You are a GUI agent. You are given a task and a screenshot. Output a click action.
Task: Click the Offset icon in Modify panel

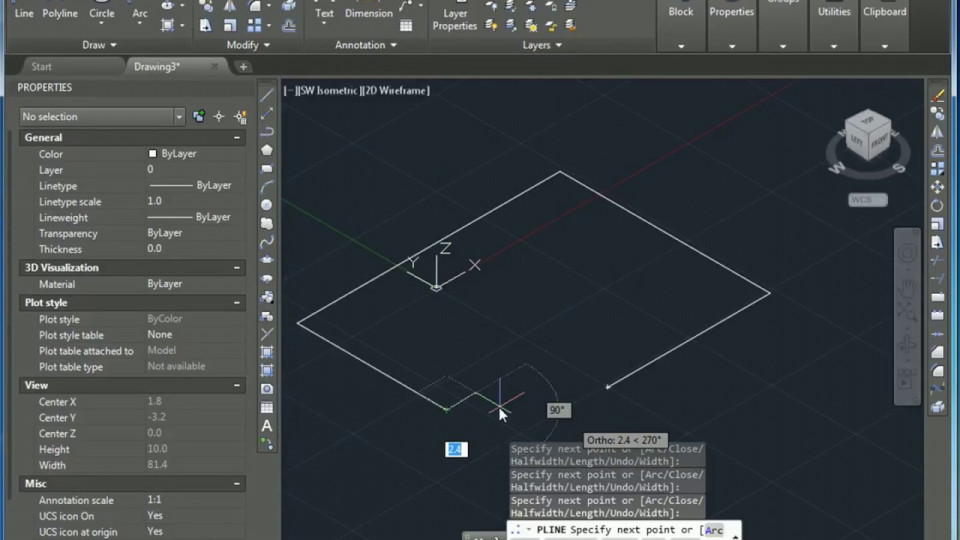[288, 25]
